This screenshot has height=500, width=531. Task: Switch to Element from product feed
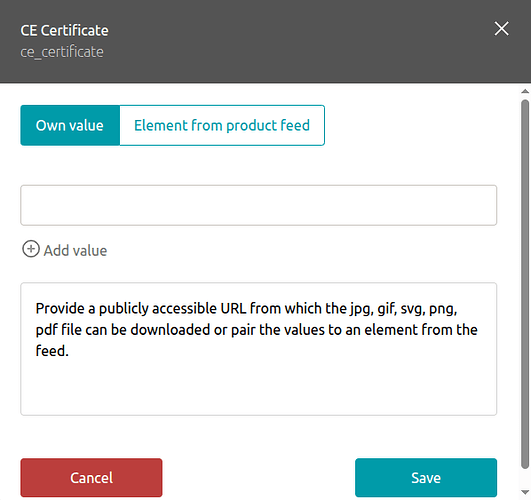pos(222,125)
